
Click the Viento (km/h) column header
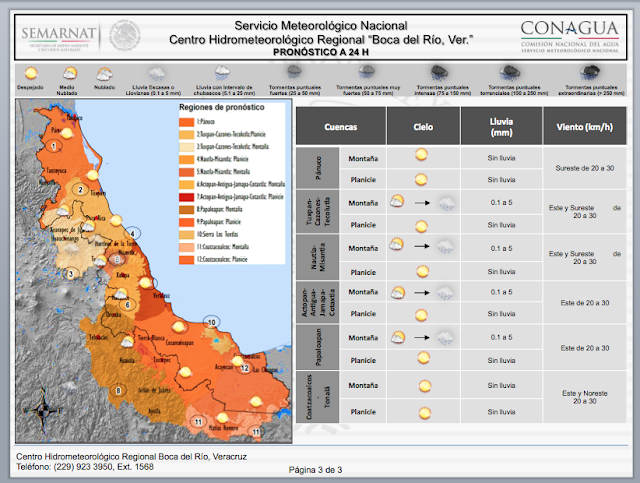584,126
